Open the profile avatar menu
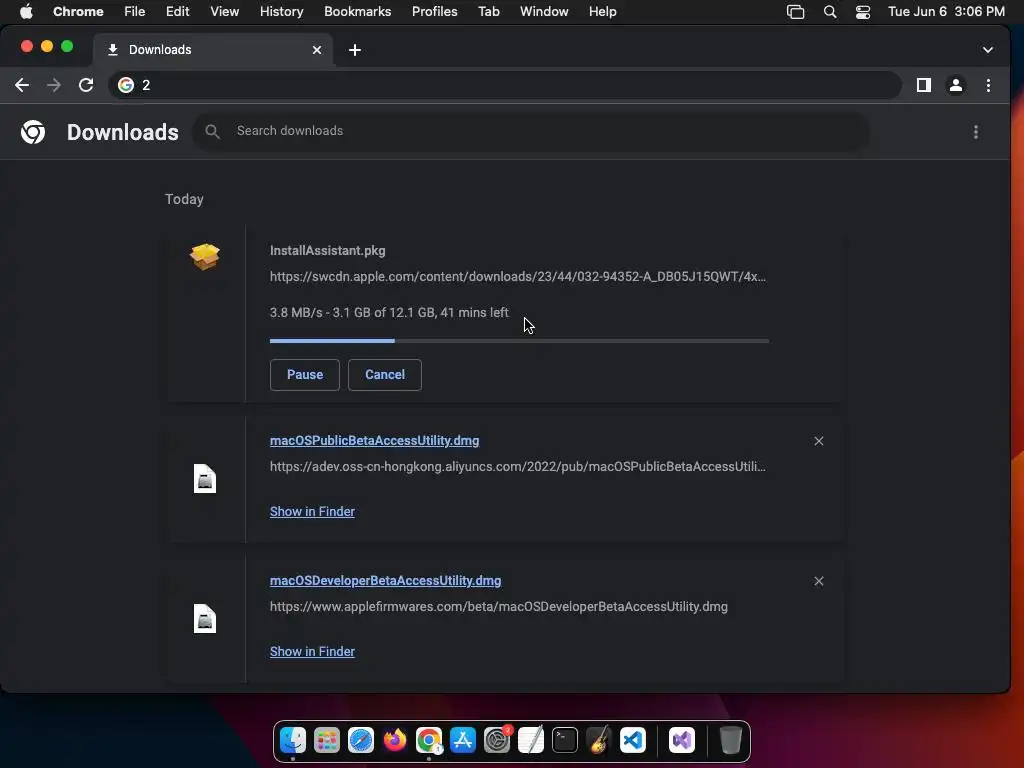Viewport: 1024px width, 768px height. (955, 85)
